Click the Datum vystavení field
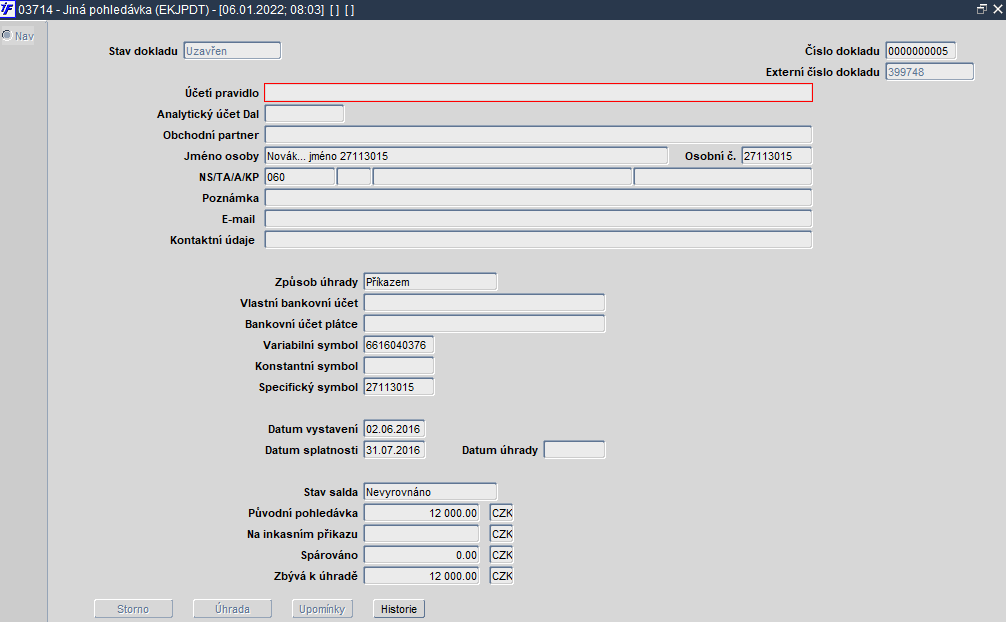 [394, 429]
